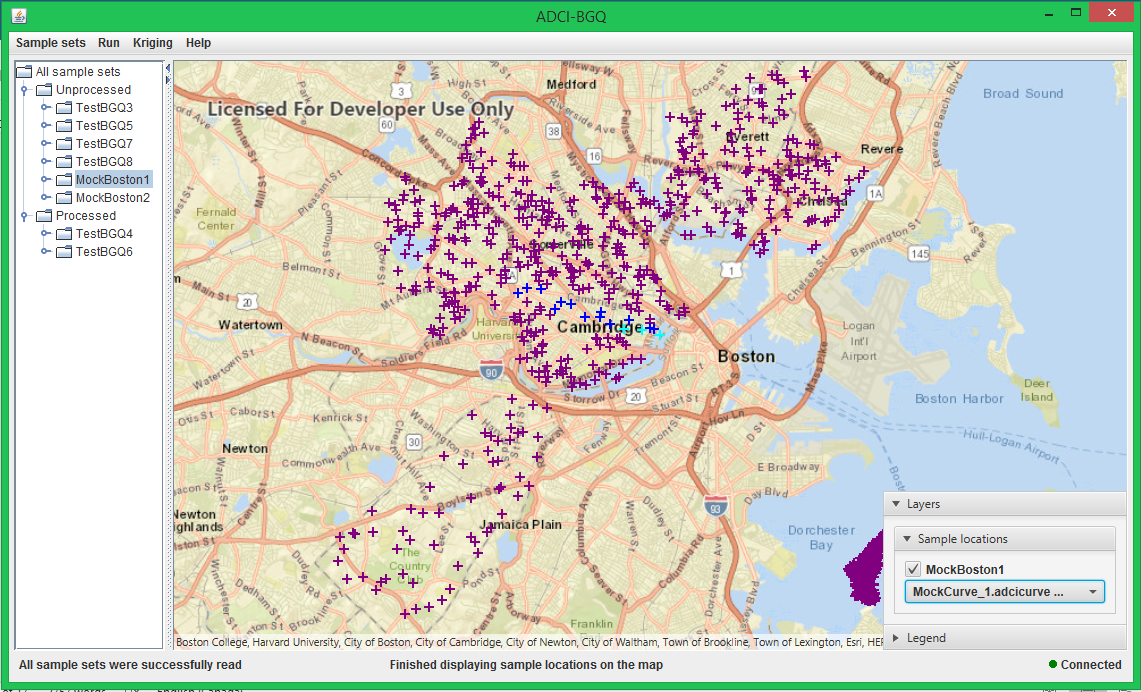1141x692 pixels.
Task: Click the Cambridge label on the map
Action: pyautogui.click(x=600, y=327)
